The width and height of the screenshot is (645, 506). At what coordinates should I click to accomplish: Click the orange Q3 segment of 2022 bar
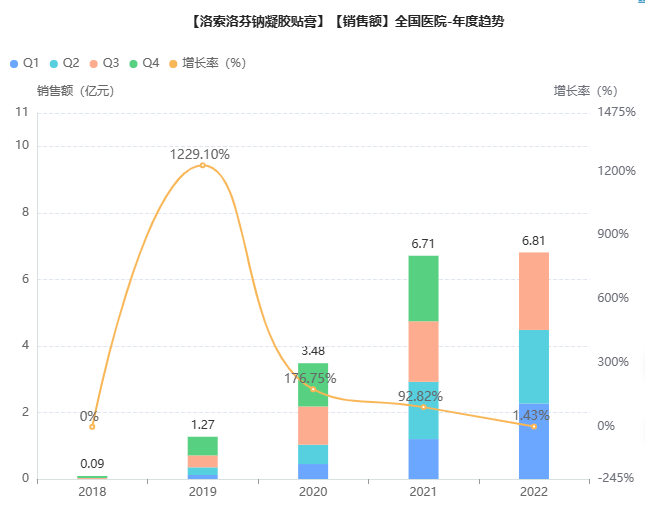534,291
